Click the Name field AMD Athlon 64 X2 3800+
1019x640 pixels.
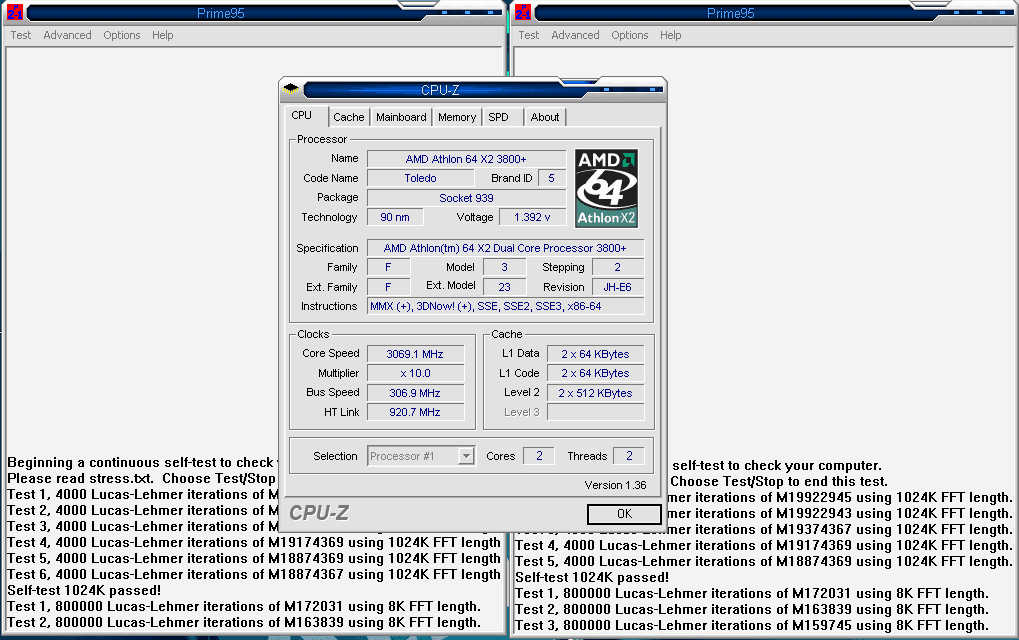[466, 159]
